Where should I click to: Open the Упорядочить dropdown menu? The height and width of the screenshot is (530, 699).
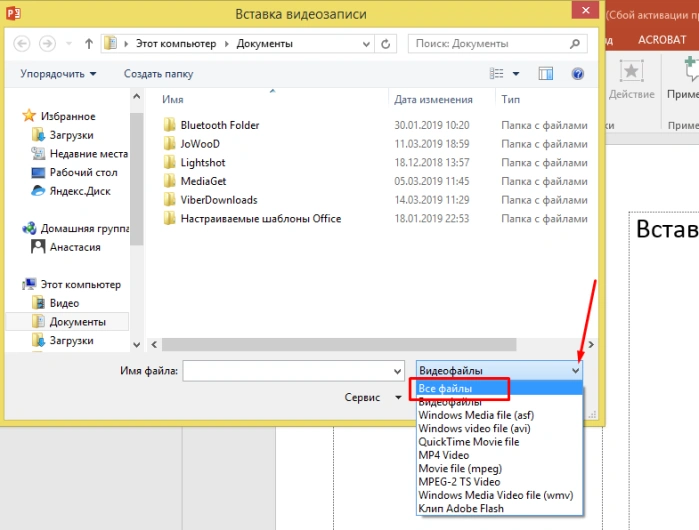58,74
